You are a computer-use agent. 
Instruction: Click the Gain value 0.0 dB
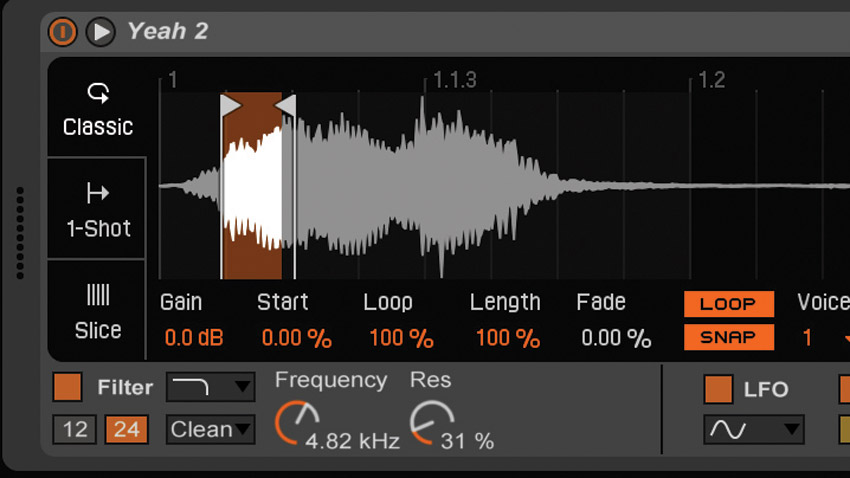point(194,338)
